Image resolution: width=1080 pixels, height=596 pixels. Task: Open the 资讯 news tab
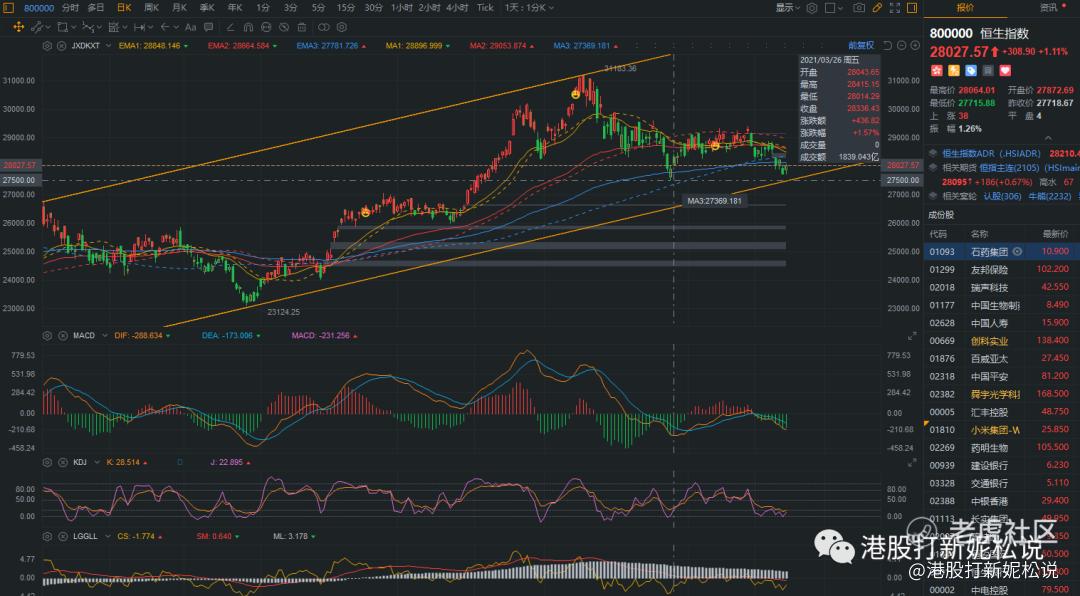[1048, 8]
